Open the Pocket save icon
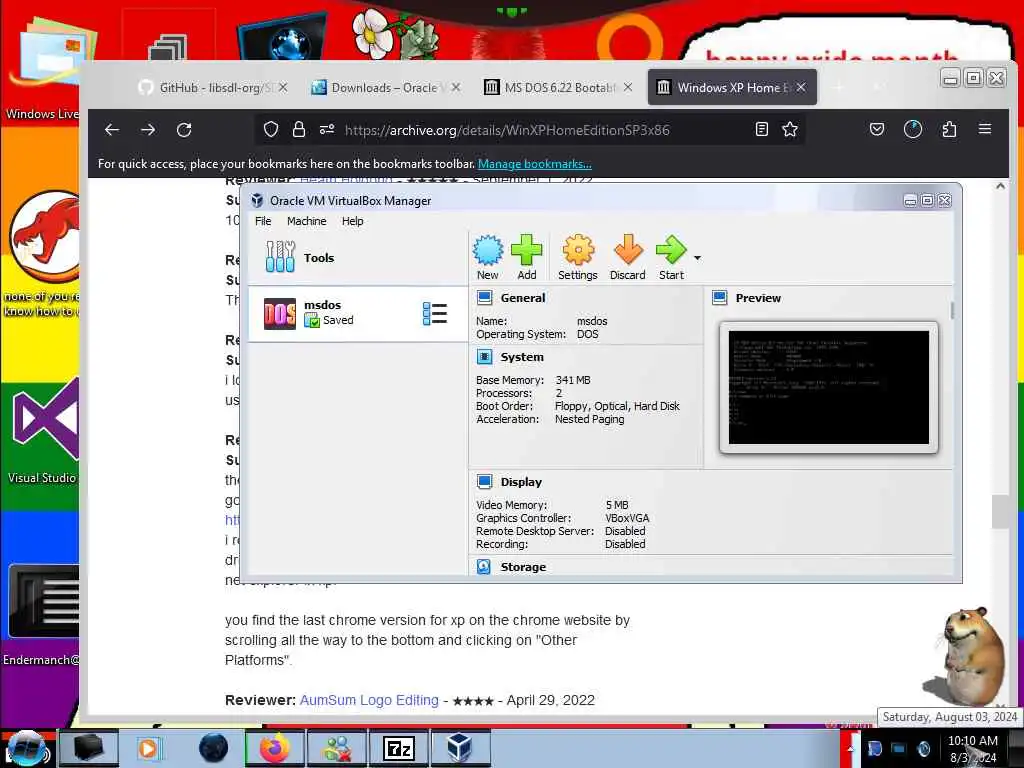Image resolution: width=1024 pixels, height=768 pixels. pos(877,129)
